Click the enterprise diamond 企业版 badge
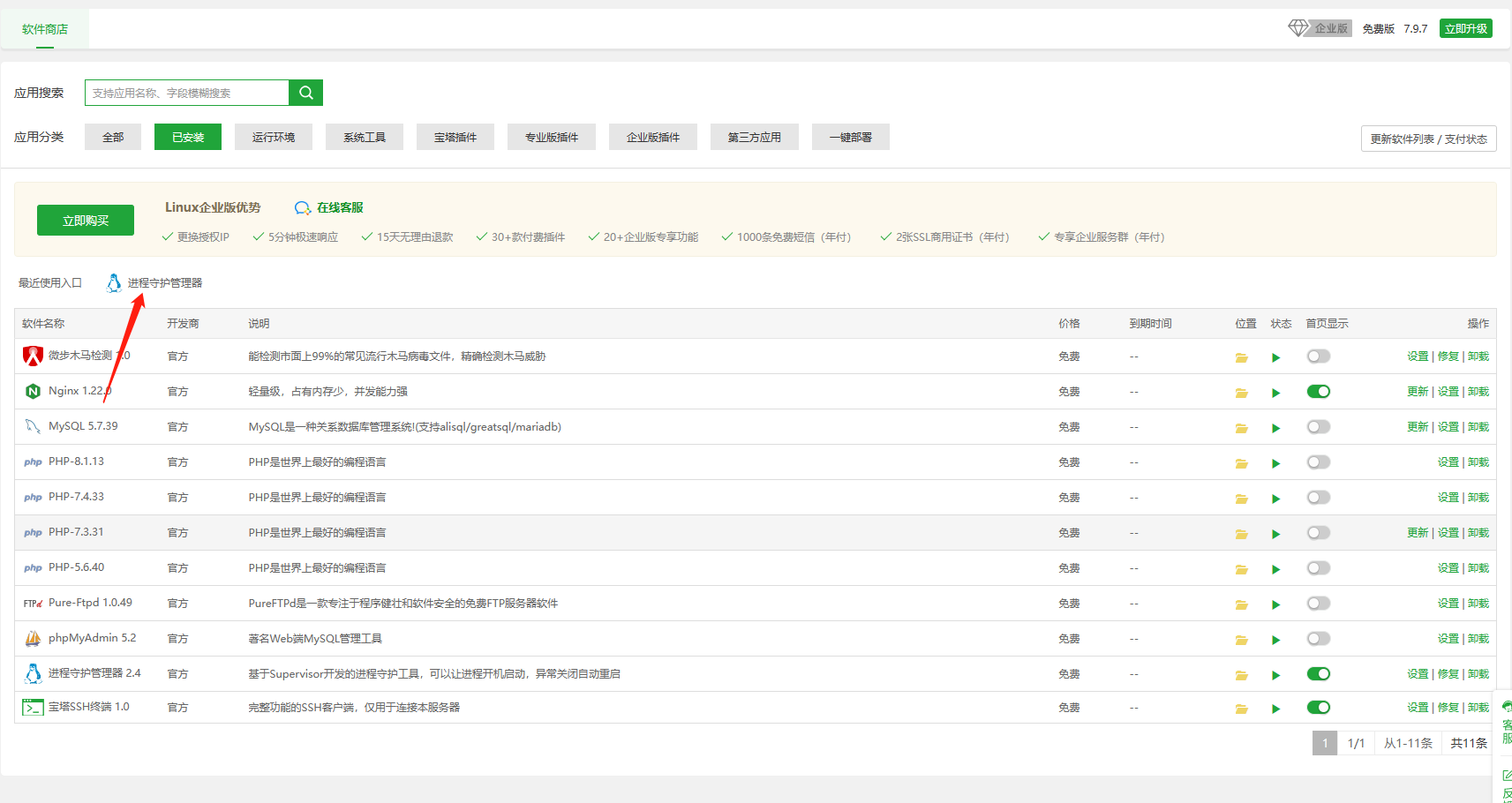Screen dimensions: 1512x803 1320,28
